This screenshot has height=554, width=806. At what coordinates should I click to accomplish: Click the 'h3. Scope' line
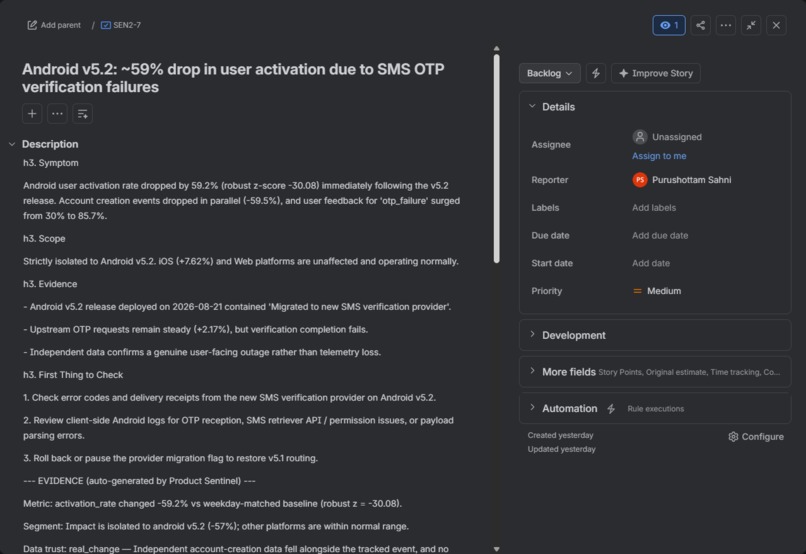[x=44, y=238]
